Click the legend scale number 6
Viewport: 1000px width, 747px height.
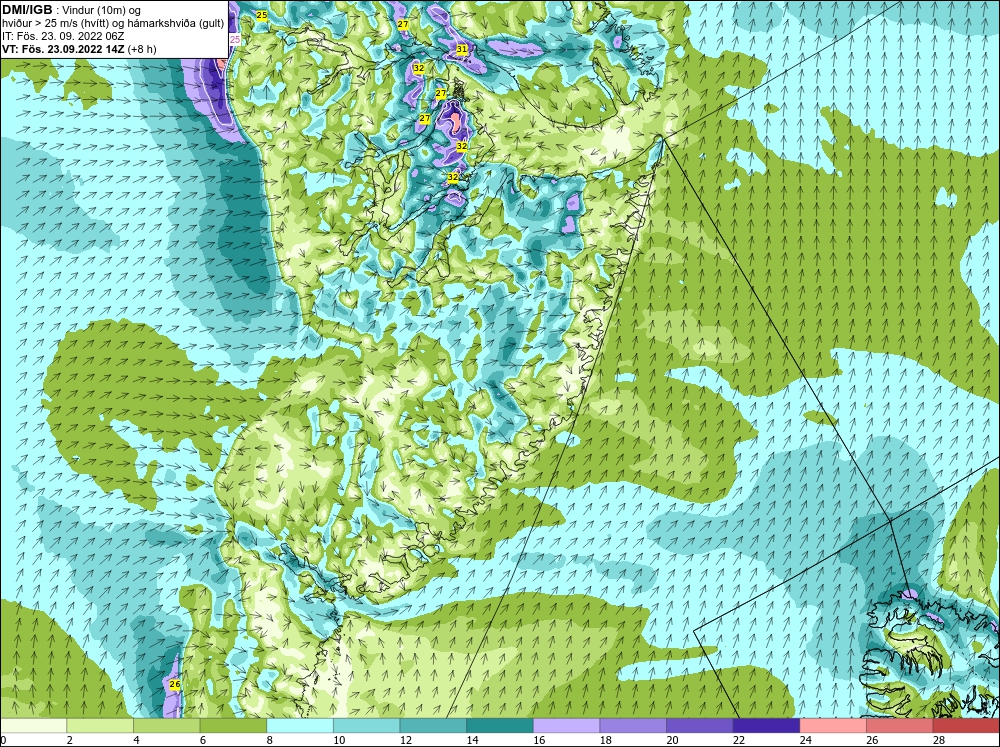203,740
